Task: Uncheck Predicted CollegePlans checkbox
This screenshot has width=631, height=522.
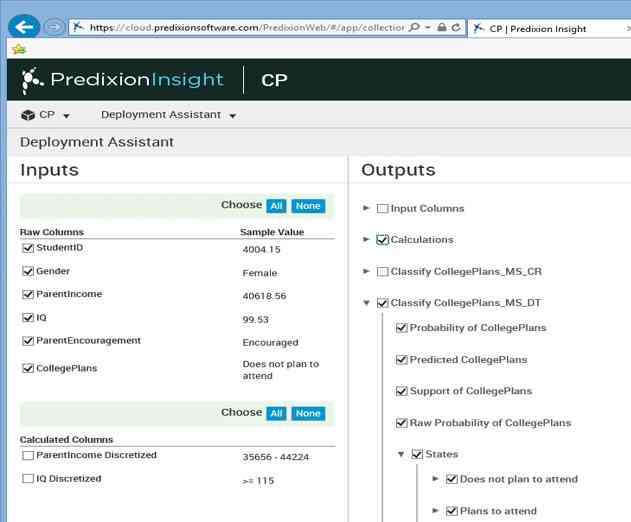Action: tap(402, 359)
